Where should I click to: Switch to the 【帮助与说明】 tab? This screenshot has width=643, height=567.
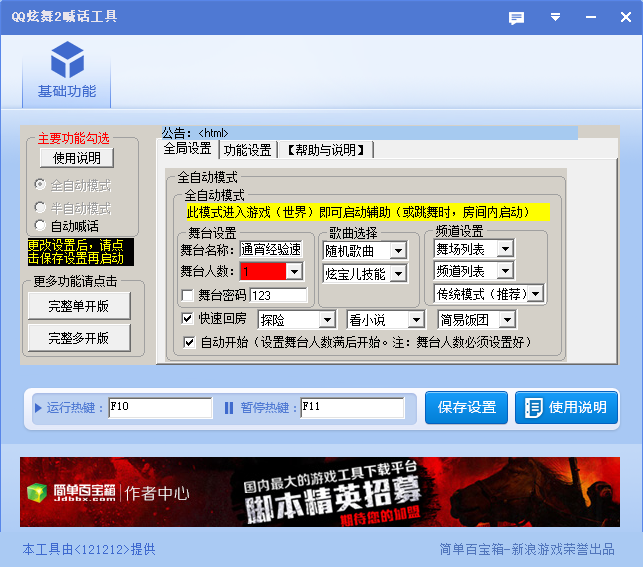pyautogui.click(x=326, y=150)
